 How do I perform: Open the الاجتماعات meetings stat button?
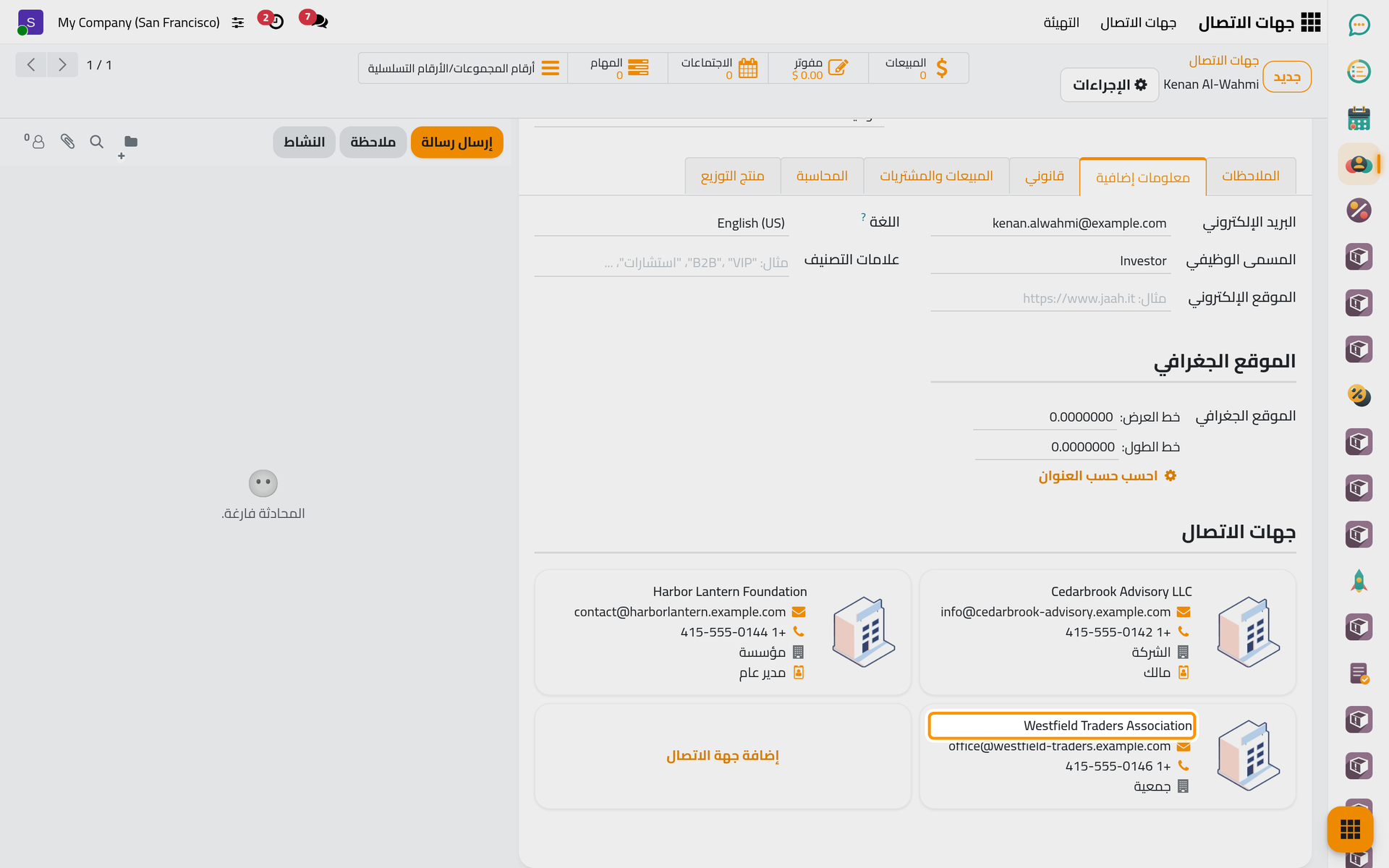tap(718, 68)
